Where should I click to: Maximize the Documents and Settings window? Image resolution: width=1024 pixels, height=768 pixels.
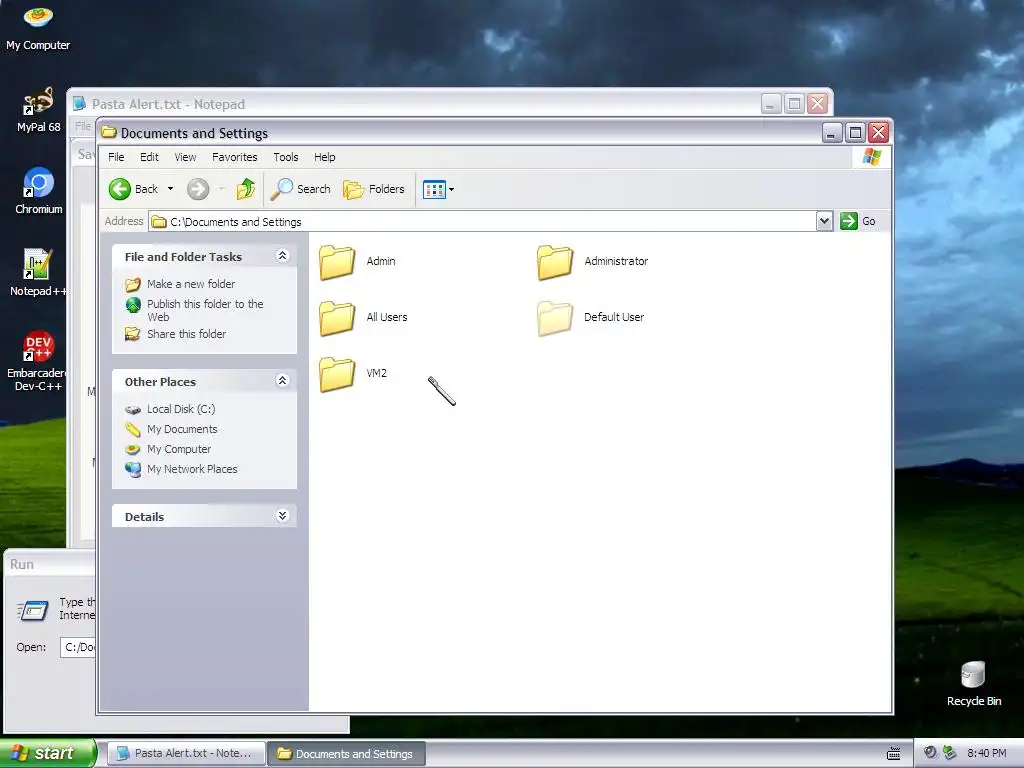pos(855,133)
